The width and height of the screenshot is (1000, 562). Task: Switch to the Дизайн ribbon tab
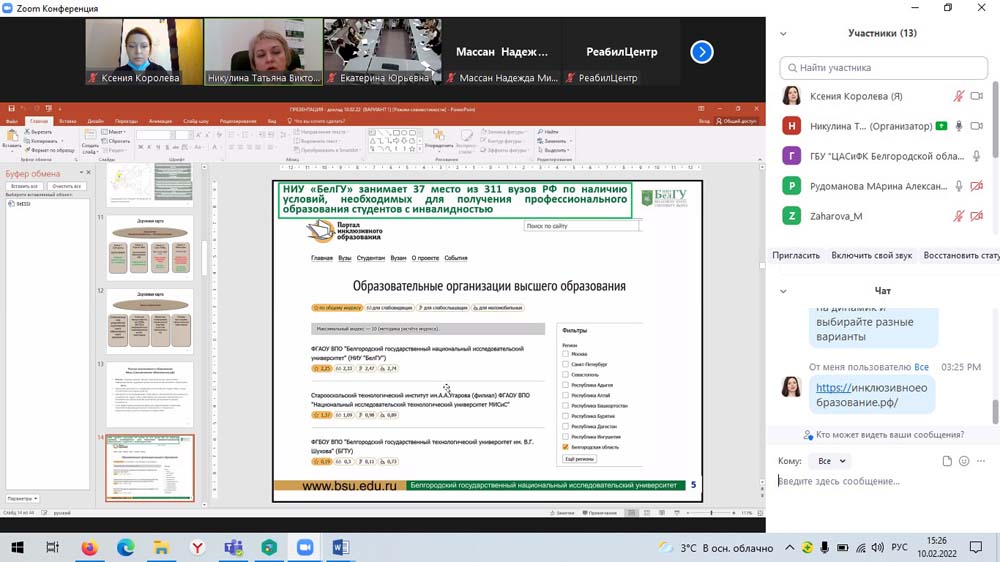[95, 121]
